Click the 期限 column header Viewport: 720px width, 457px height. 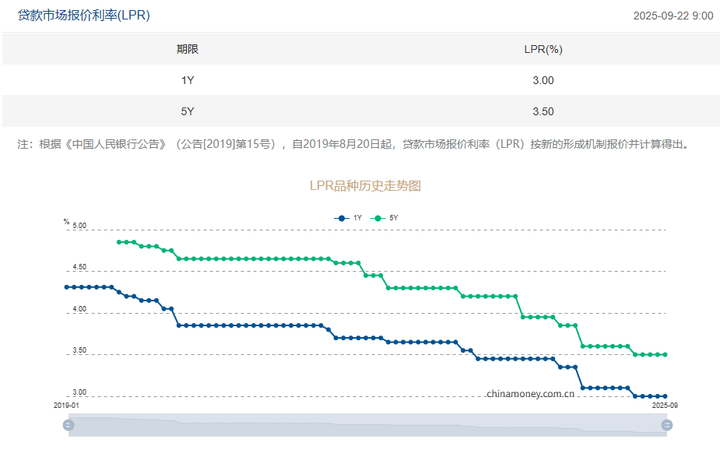[x=187, y=48]
